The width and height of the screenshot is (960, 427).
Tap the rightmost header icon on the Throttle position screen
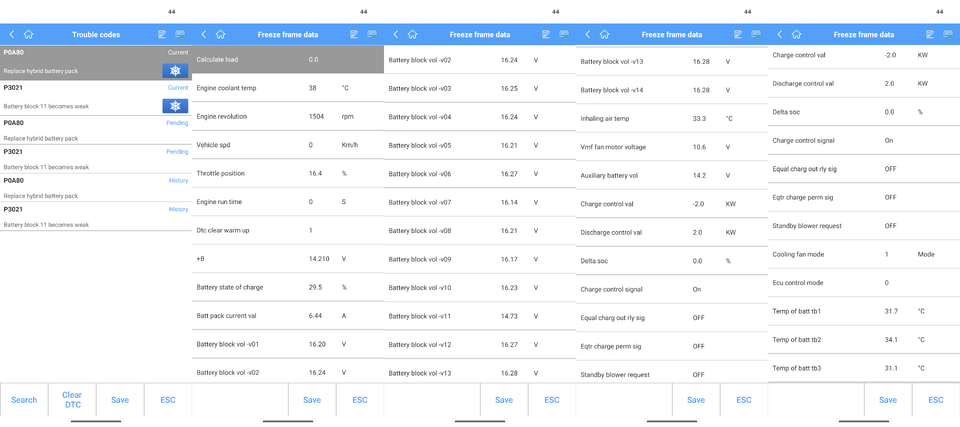[372, 34]
